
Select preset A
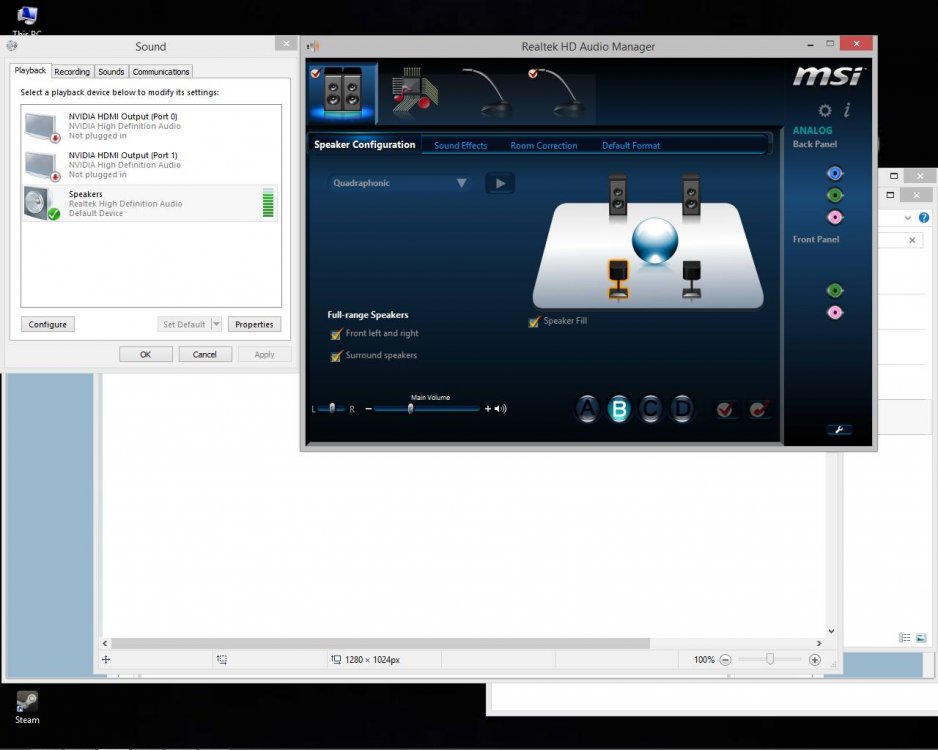pos(587,409)
